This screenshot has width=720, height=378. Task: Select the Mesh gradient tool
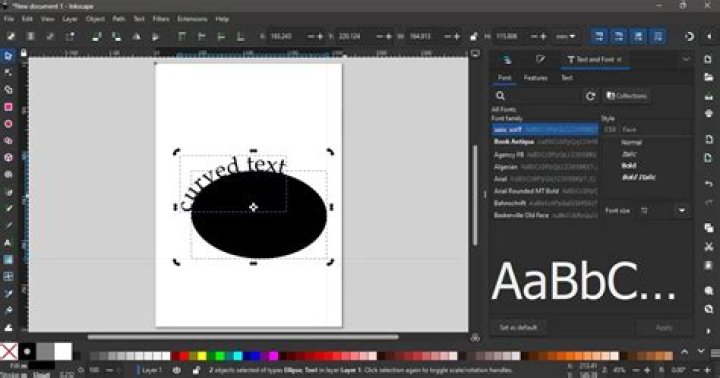pyautogui.click(x=8, y=276)
